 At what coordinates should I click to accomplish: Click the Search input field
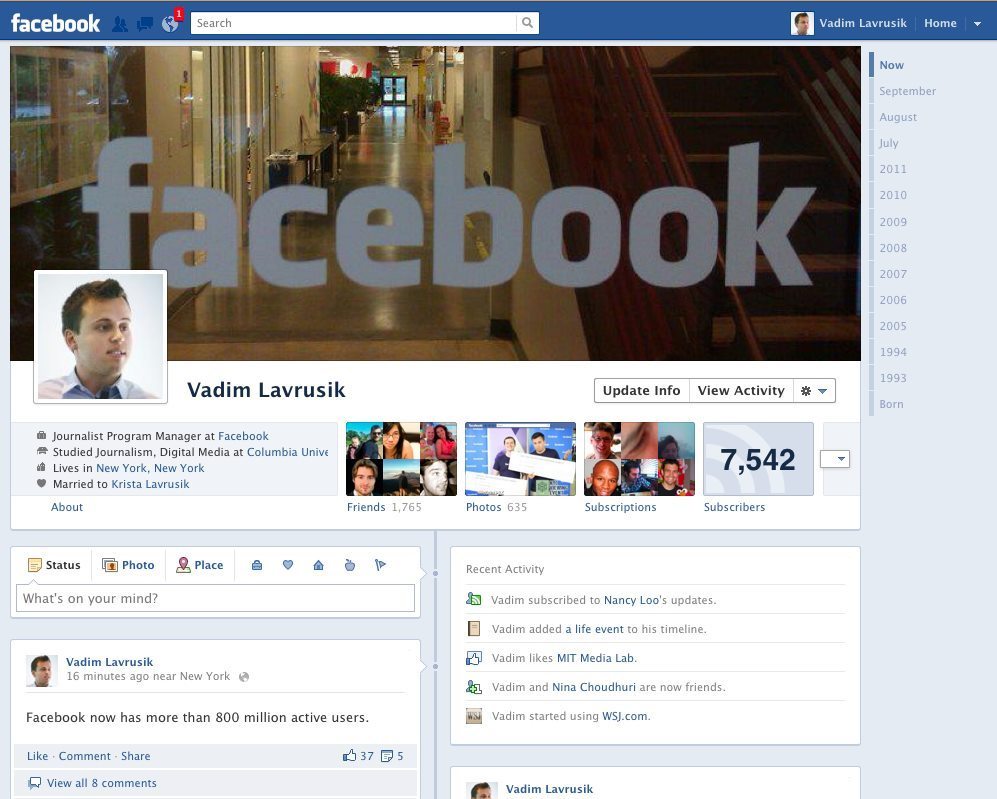354,23
